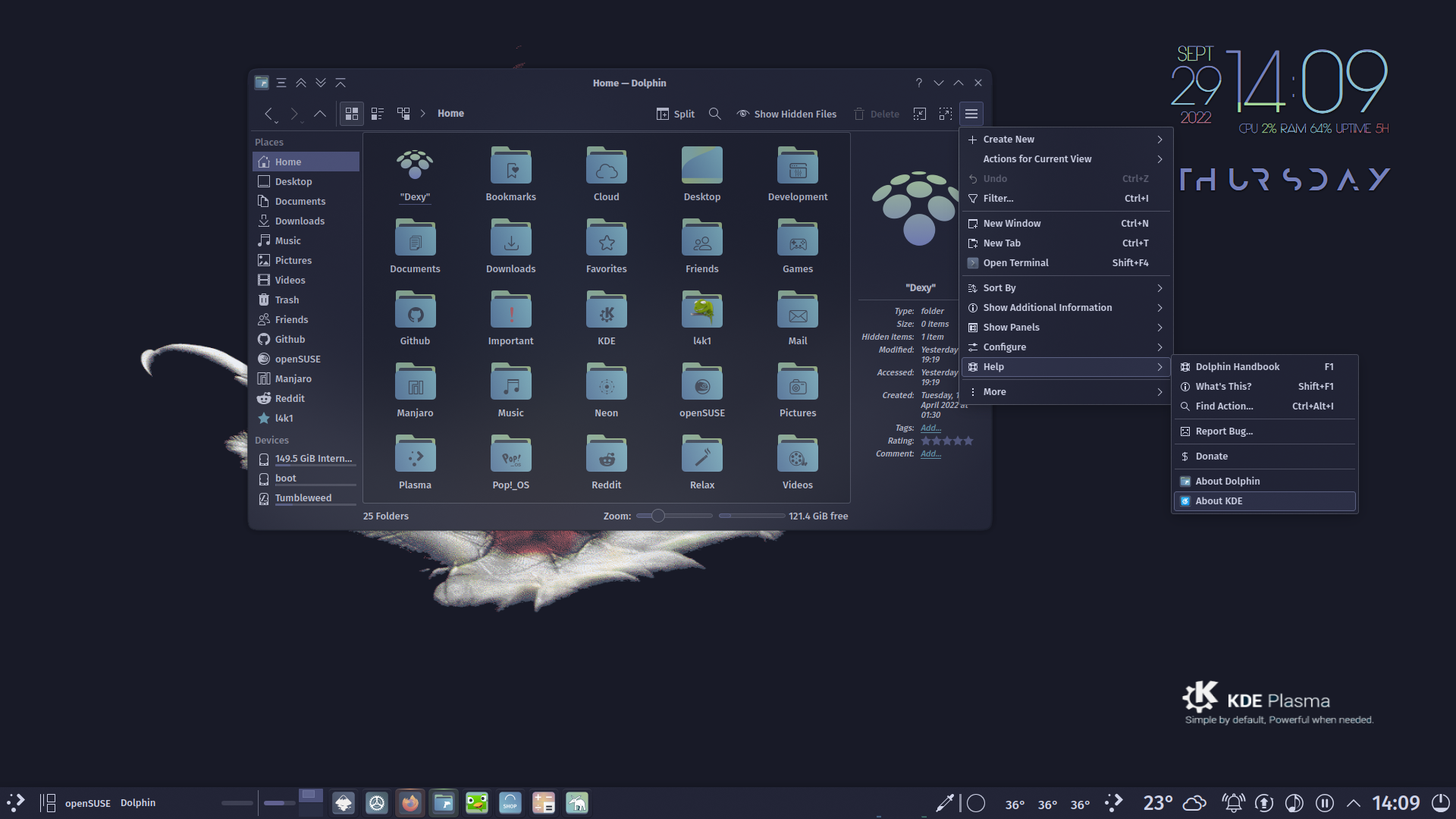Set rating using the star widget

click(946, 441)
